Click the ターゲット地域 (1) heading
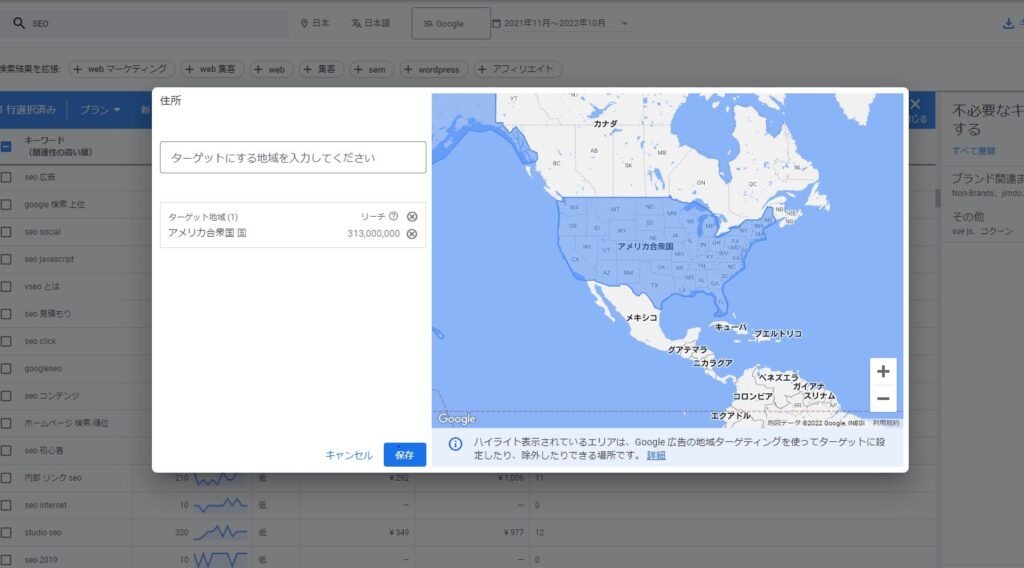This screenshot has height=568, width=1024. click(202, 217)
